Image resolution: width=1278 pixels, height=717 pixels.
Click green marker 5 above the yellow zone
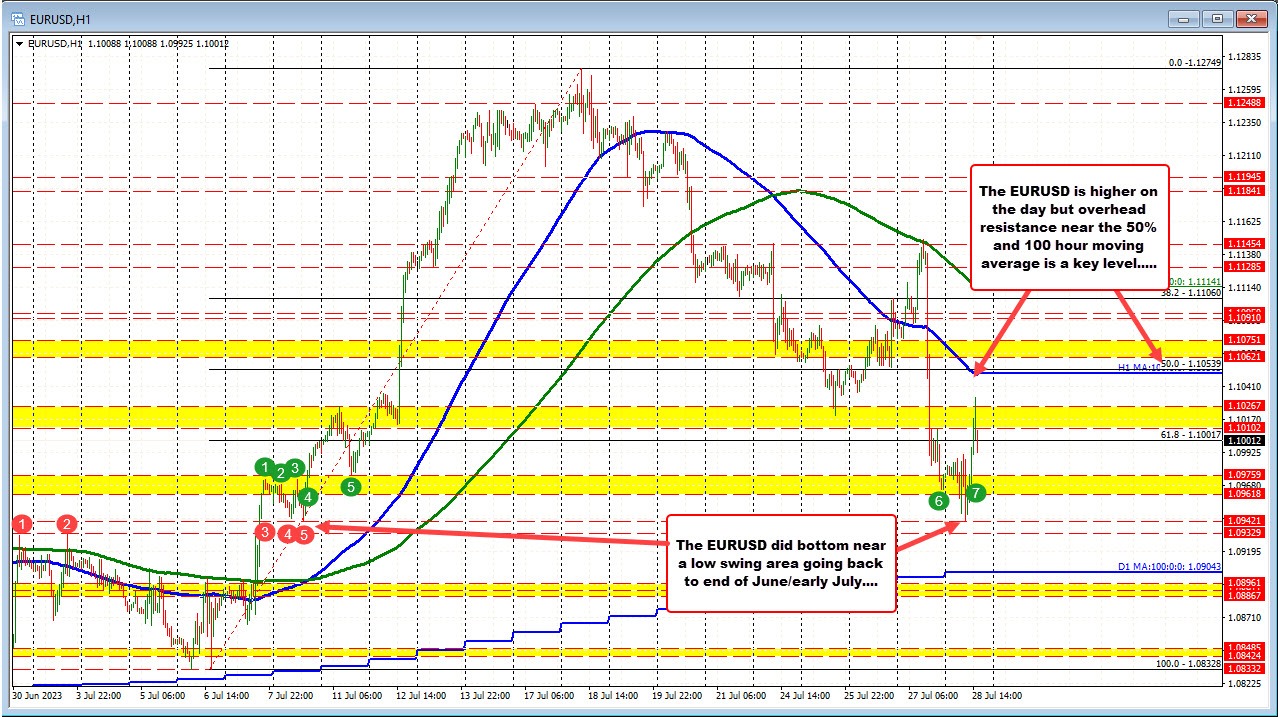[351, 486]
